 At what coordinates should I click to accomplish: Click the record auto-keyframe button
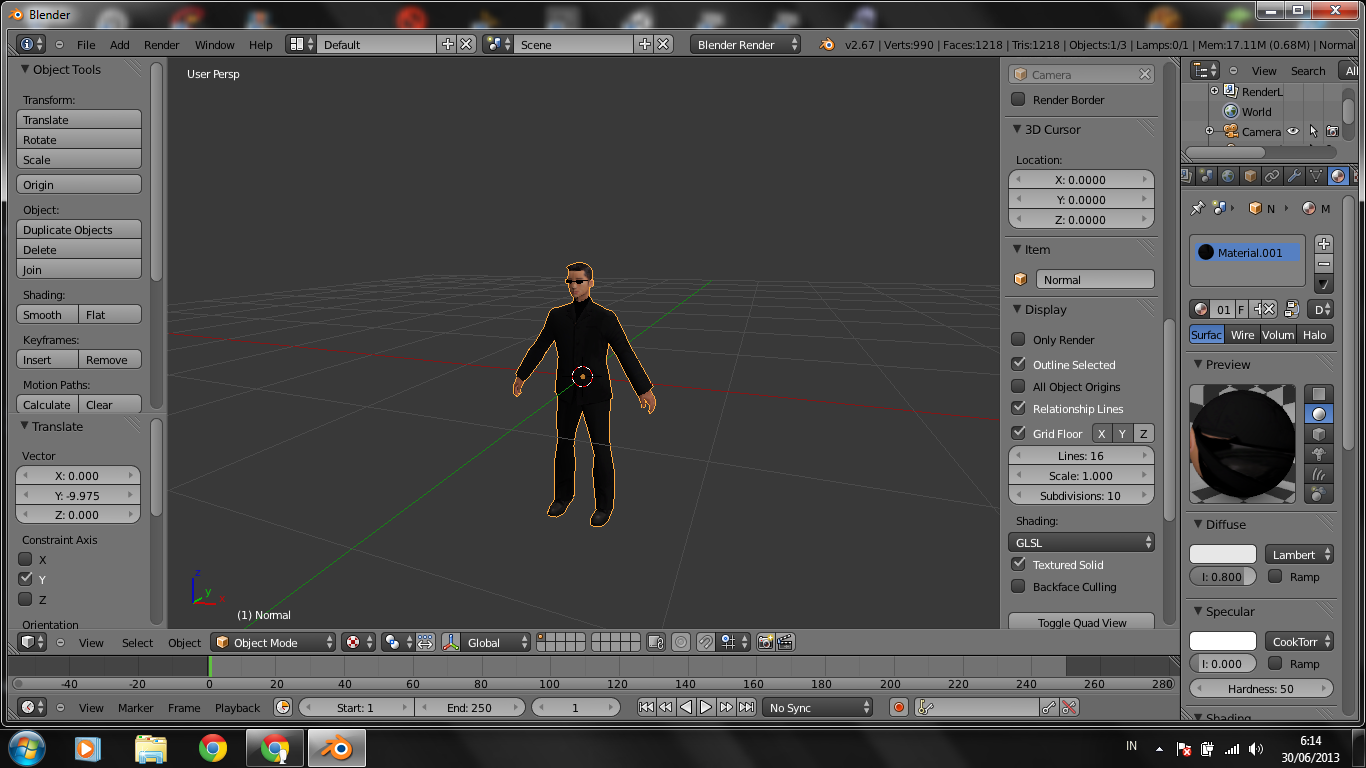(898, 708)
